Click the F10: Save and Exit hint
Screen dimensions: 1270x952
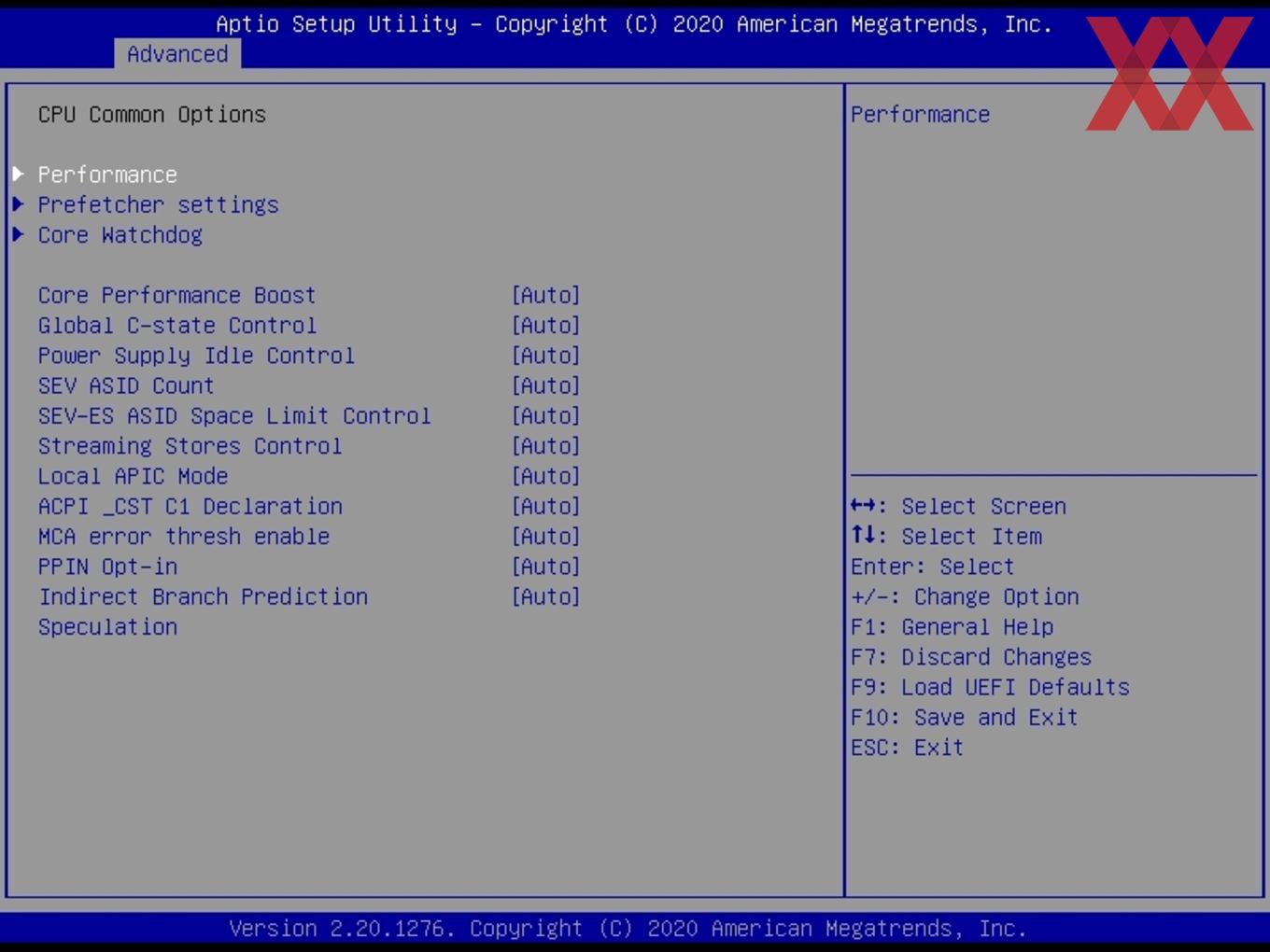pyautogui.click(x=965, y=717)
